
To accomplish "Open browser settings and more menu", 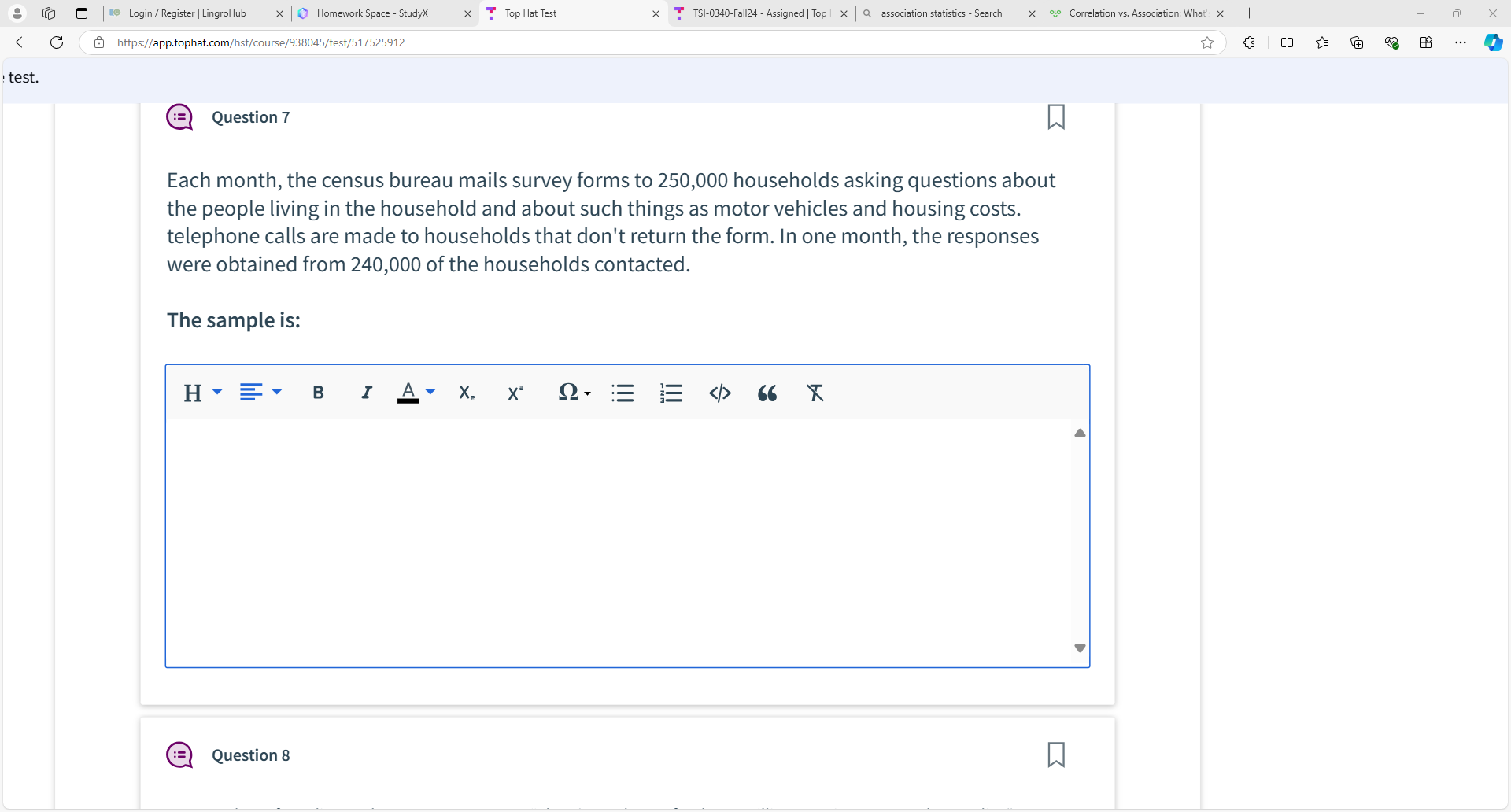I will (x=1461, y=42).
